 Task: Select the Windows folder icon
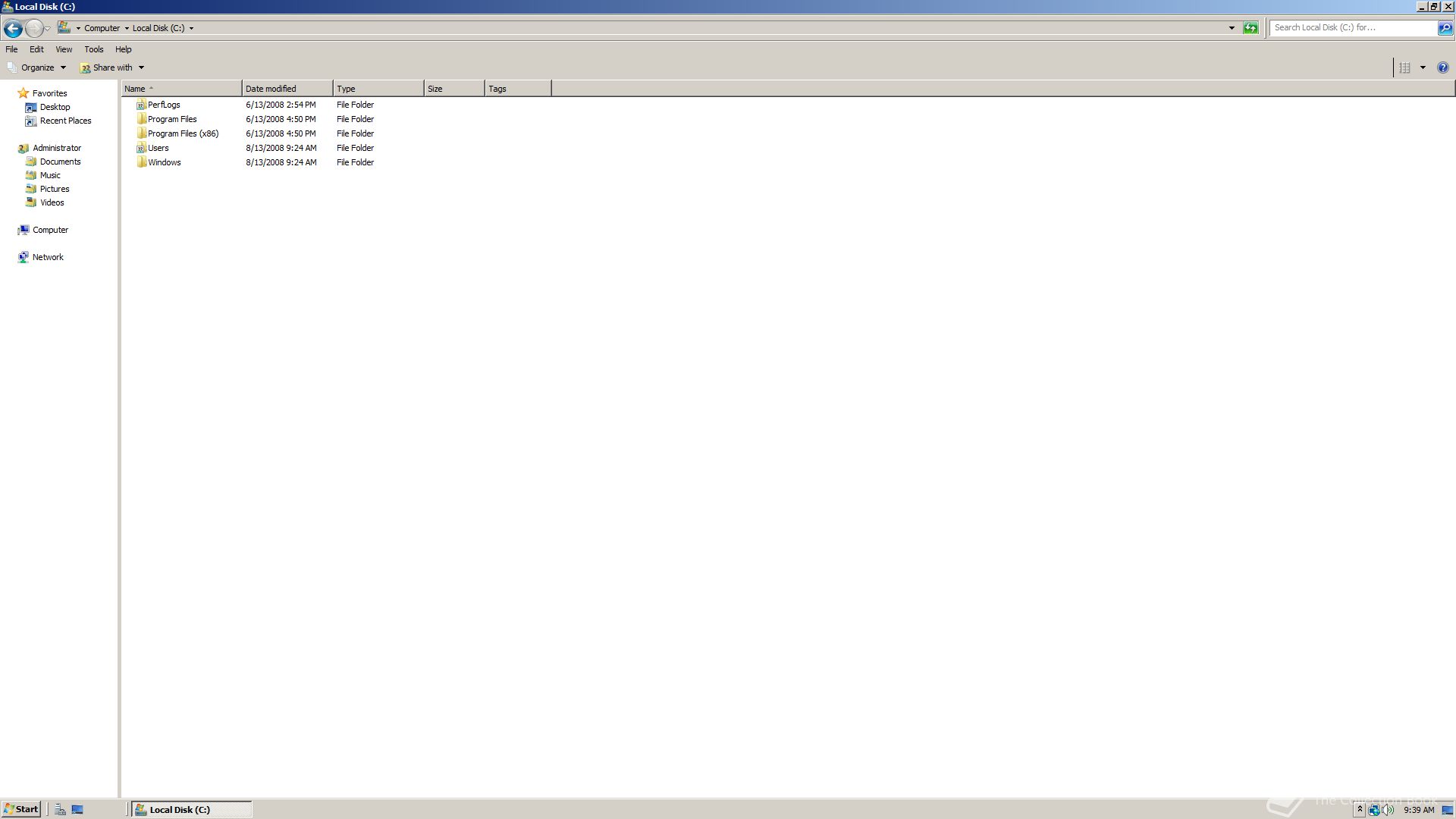tap(141, 162)
